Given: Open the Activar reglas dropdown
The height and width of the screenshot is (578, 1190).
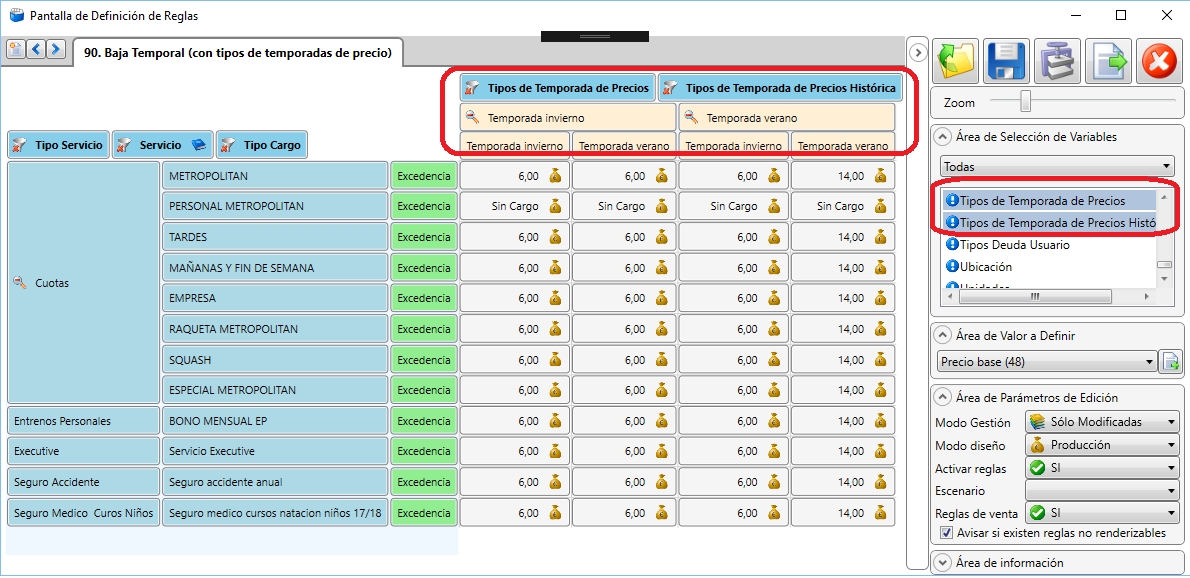Looking at the screenshot, I should [1103, 468].
